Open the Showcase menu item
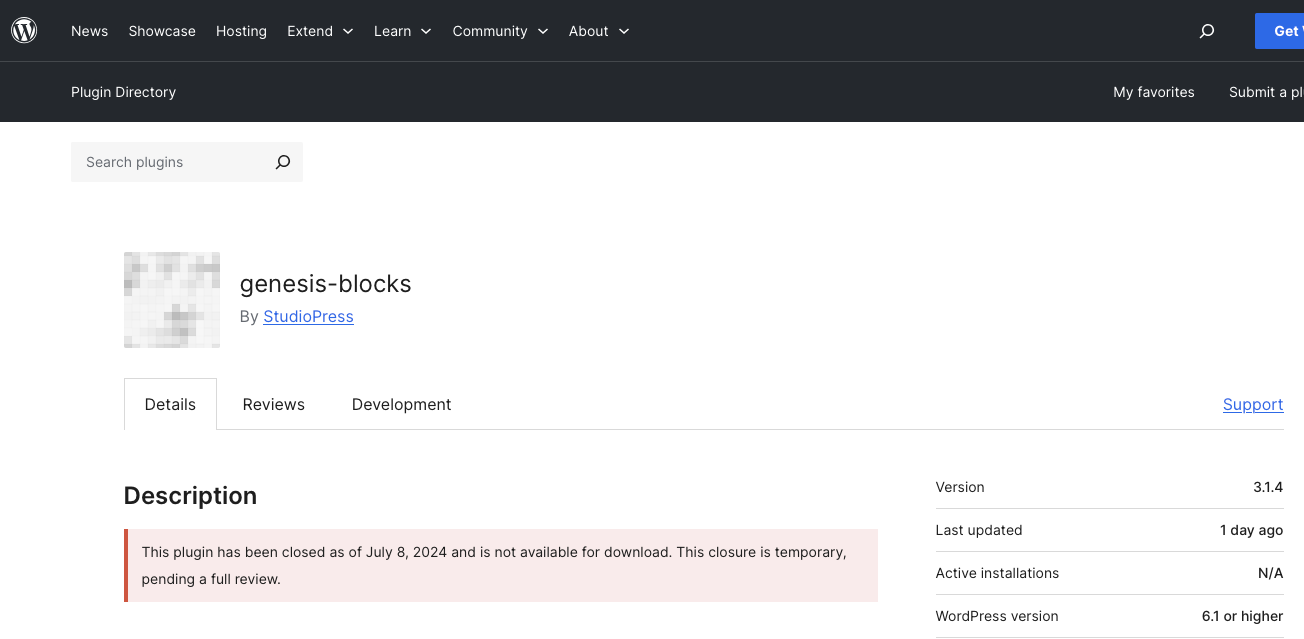Viewport: 1304px width, 639px height. pos(162,31)
